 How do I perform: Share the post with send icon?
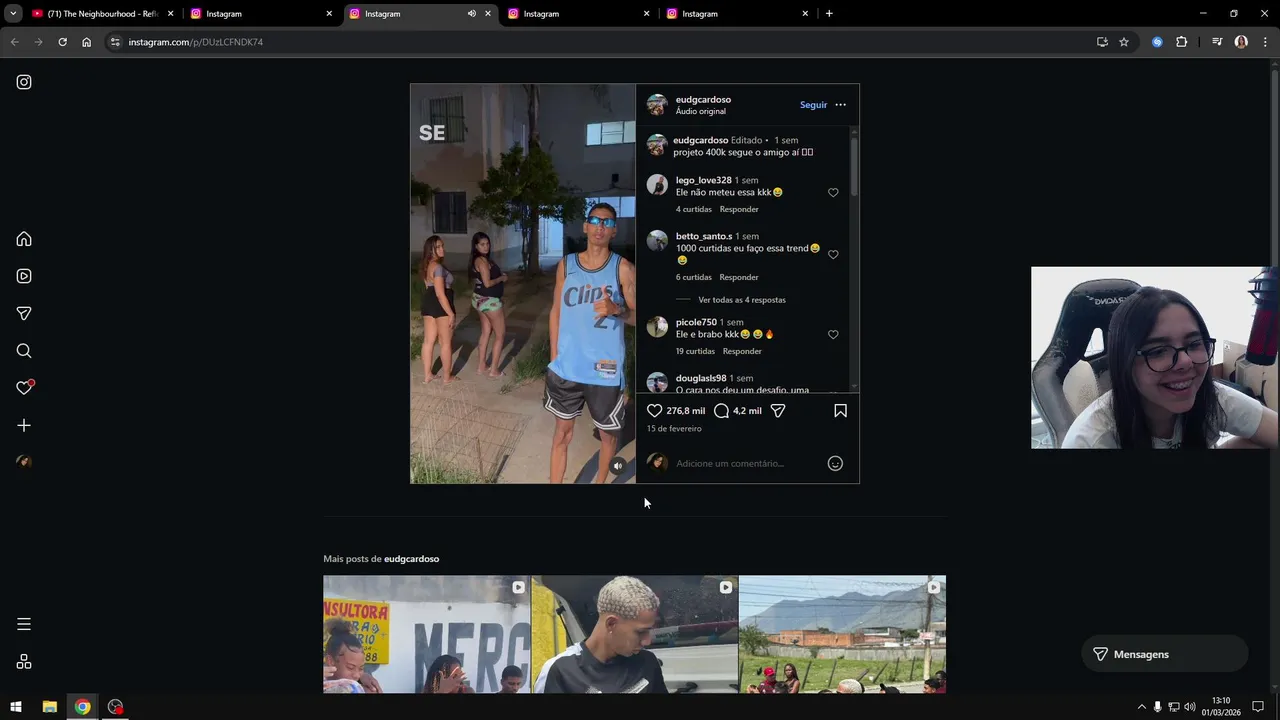pyautogui.click(x=778, y=411)
